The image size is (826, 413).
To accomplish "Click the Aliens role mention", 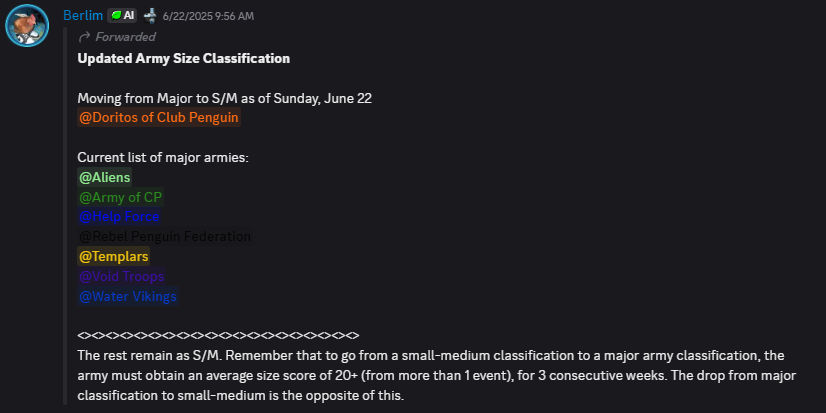I will click(x=104, y=177).
